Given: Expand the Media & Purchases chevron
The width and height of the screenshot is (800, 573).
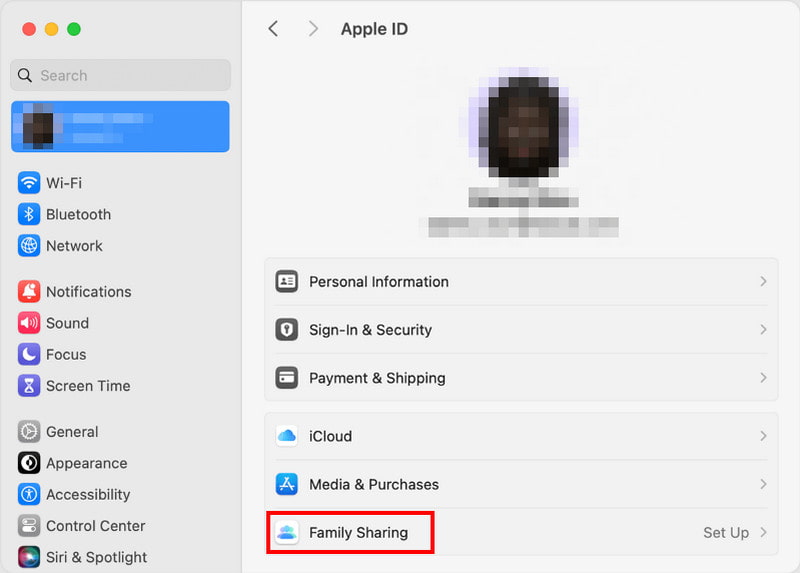Looking at the screenshot, I should click(763, 484).
